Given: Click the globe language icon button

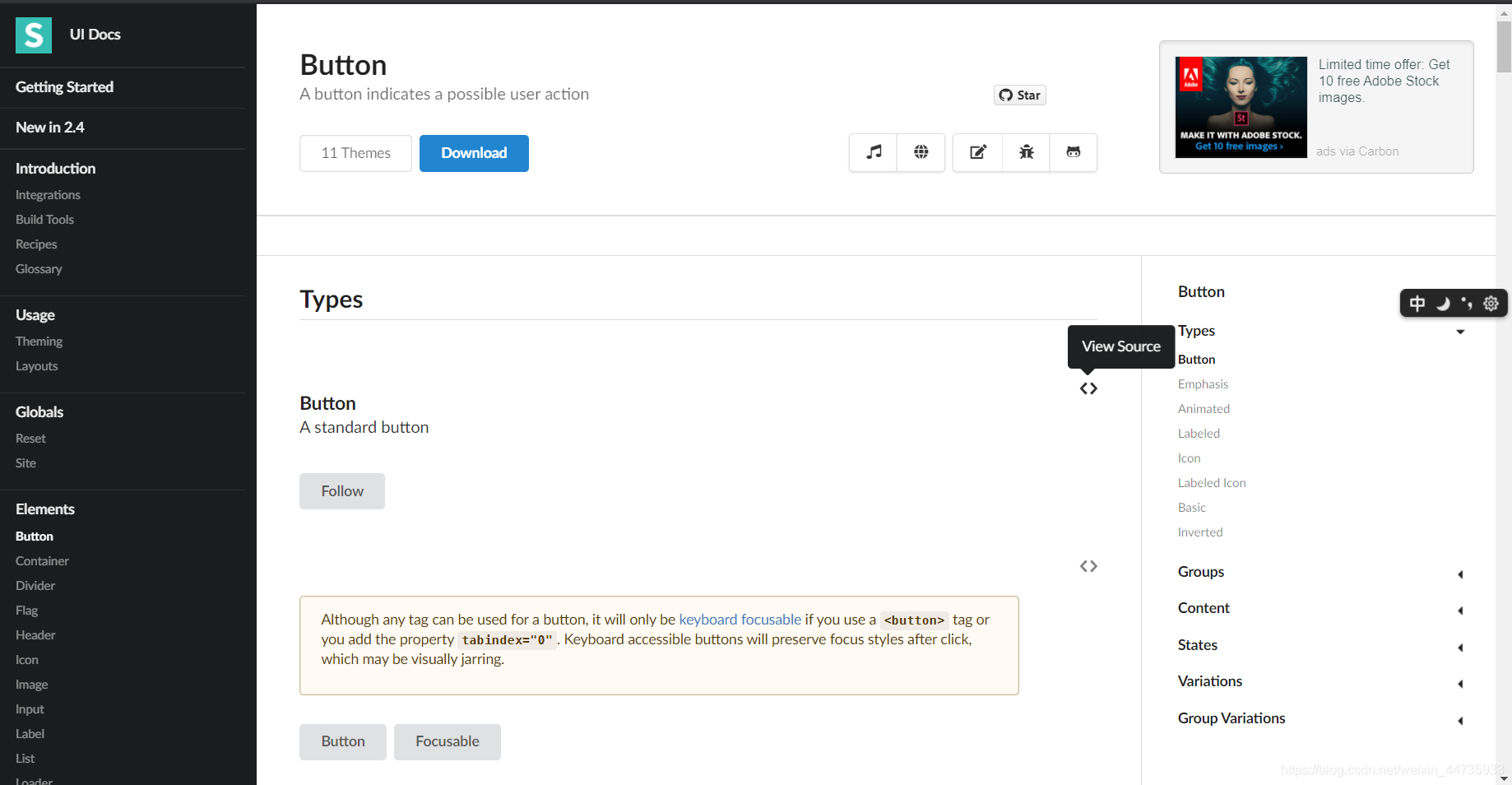Looking at the screenshot, I should click(921, 152).
